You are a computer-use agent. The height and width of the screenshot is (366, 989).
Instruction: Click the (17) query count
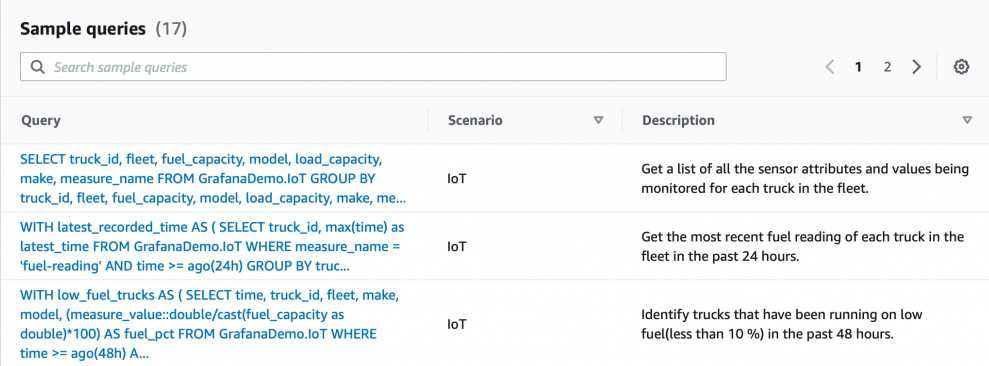171,28
